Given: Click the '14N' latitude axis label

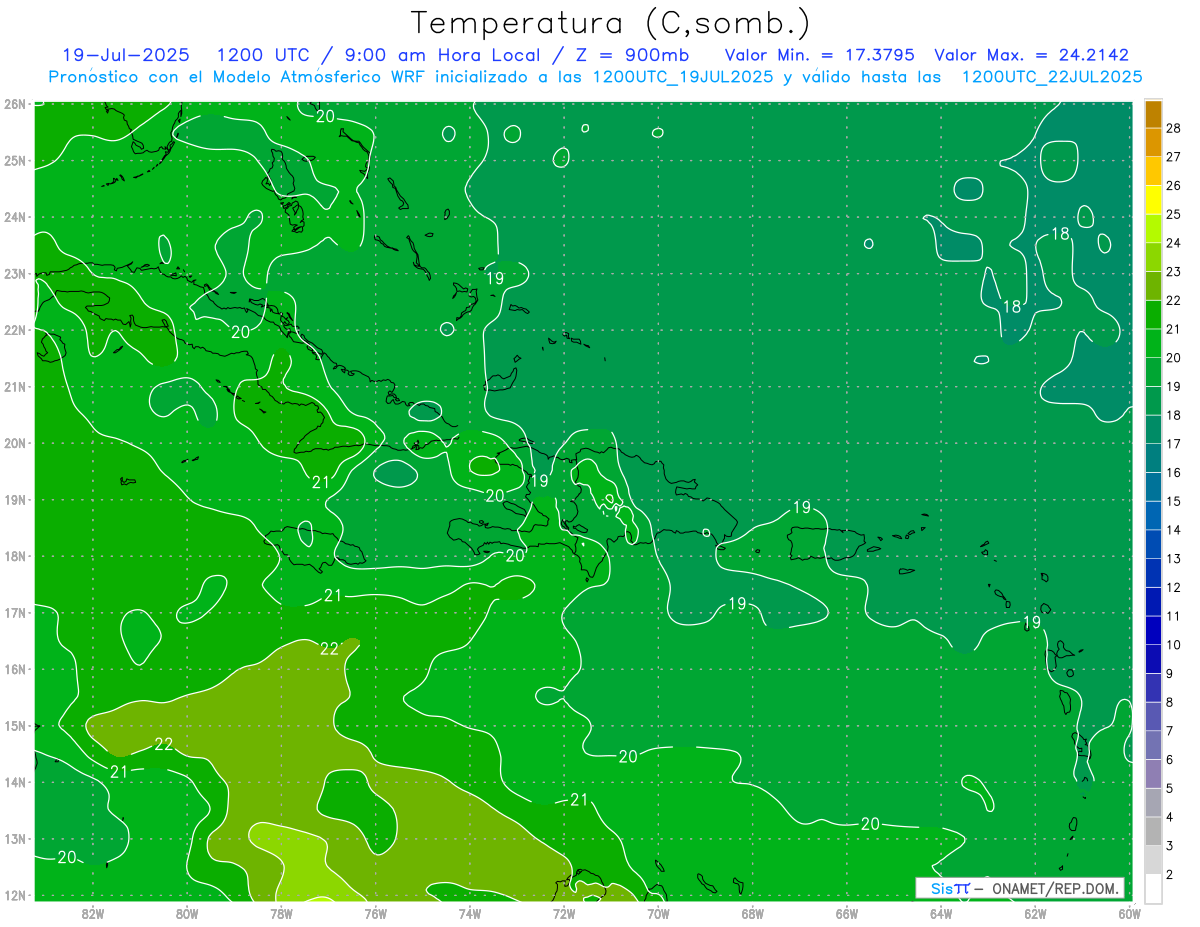Looking at the screenshot, I should pos(14,782).
